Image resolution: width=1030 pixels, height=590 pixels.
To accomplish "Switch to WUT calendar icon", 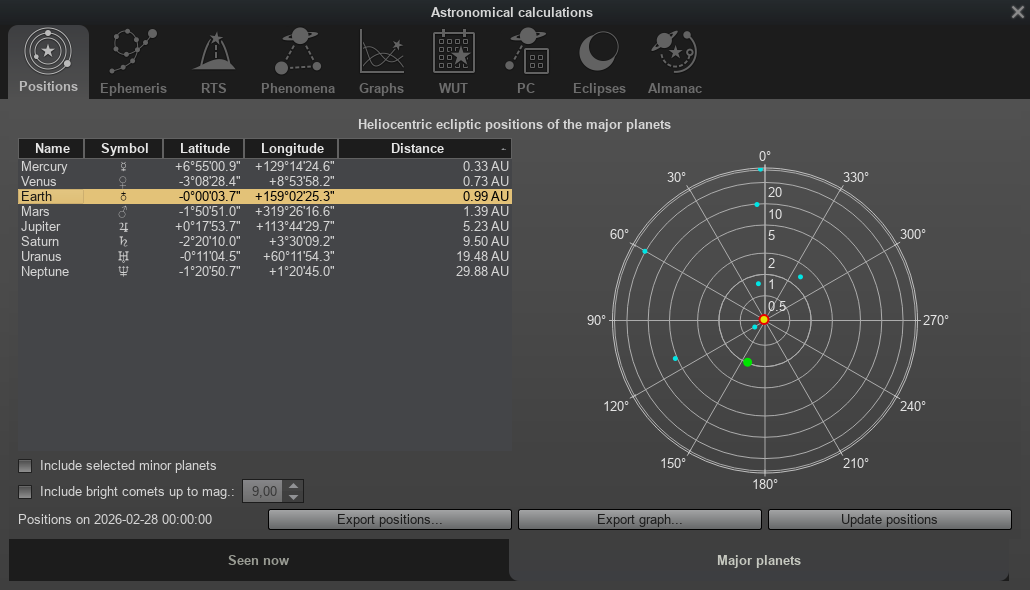I will coord(453,62).
